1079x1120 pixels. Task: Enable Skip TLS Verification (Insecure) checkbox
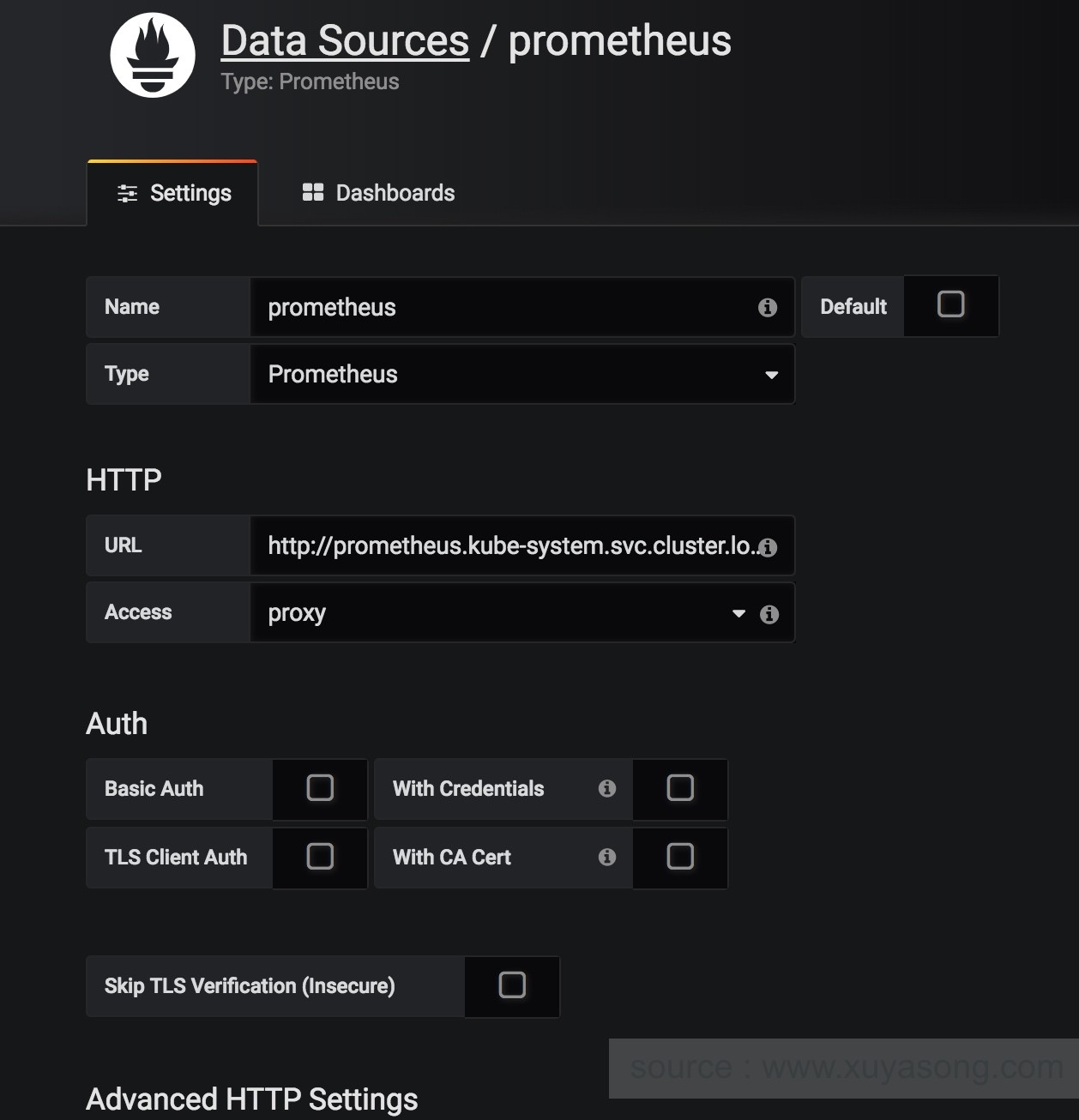(x=512, y=985)
